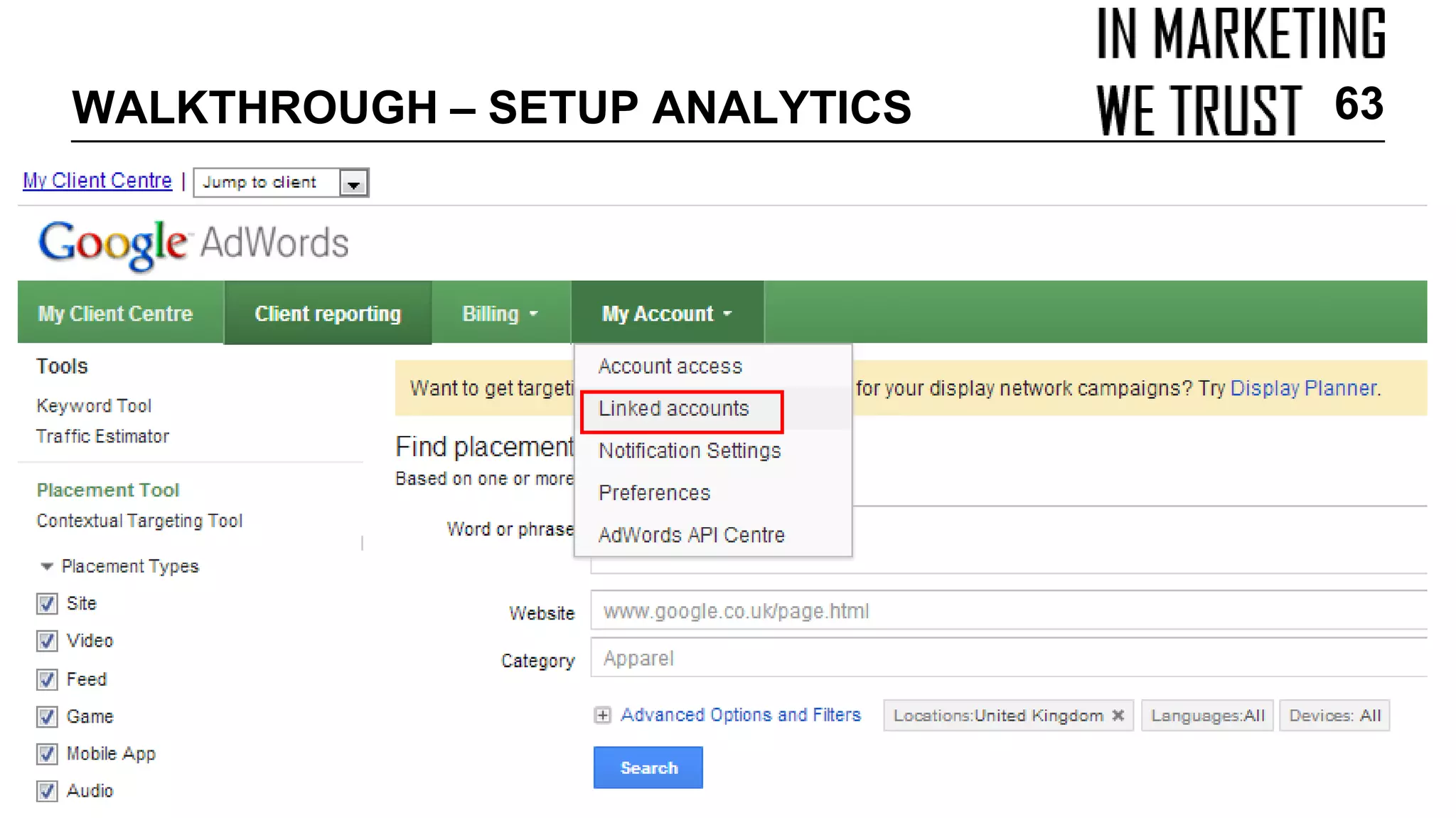Image resolution: width=1456 pixels, height=818 pixels.
Task: Uncheck the Feed placement type
Action: tap(47, 679)
